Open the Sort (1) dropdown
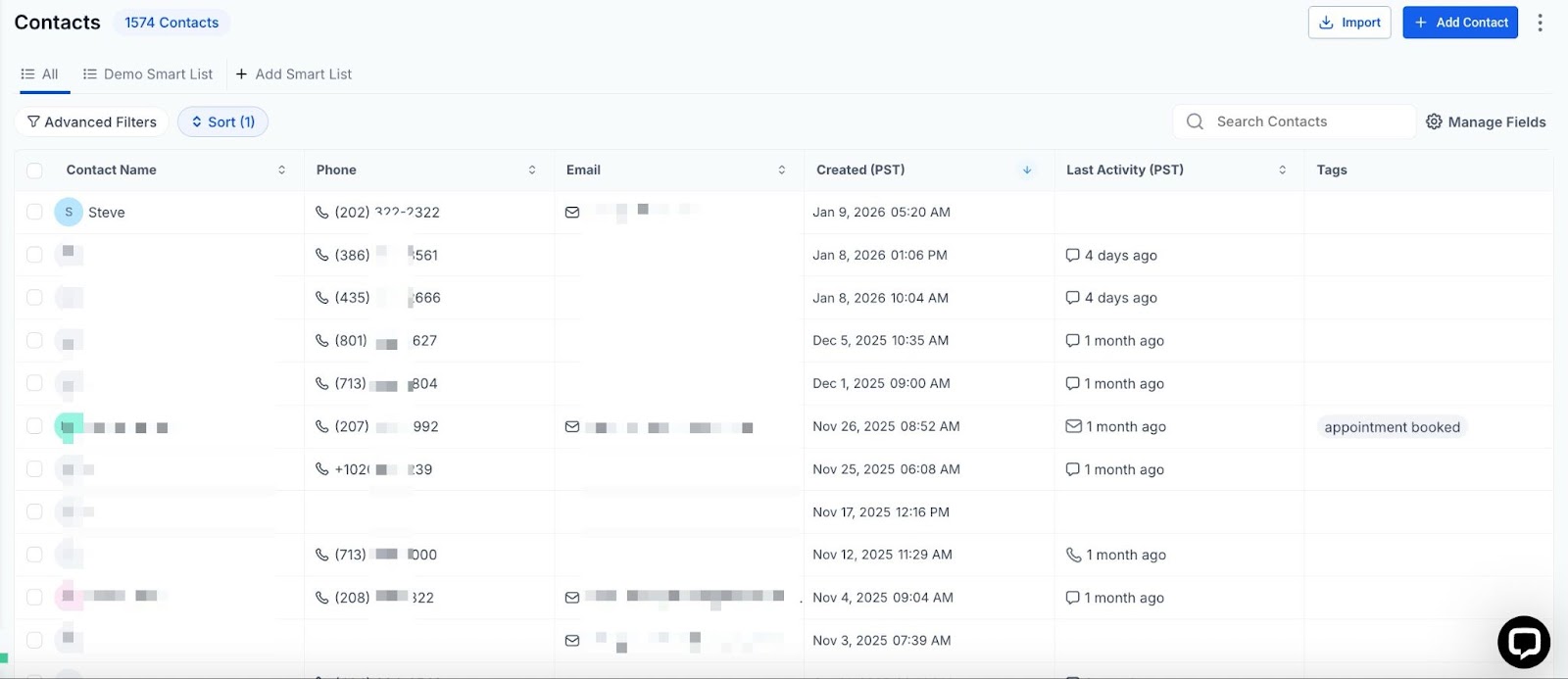Image resolution: width=1568 pixels, height=679 pixels. point(222,121)
